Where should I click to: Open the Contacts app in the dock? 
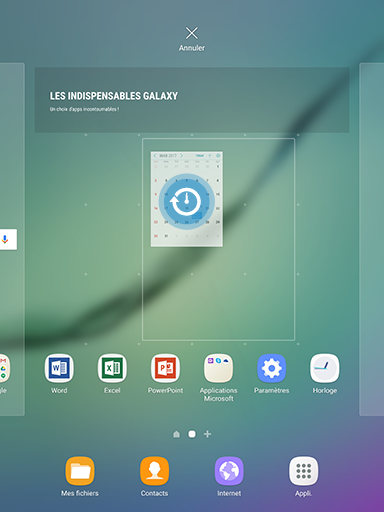pos(154,471)
